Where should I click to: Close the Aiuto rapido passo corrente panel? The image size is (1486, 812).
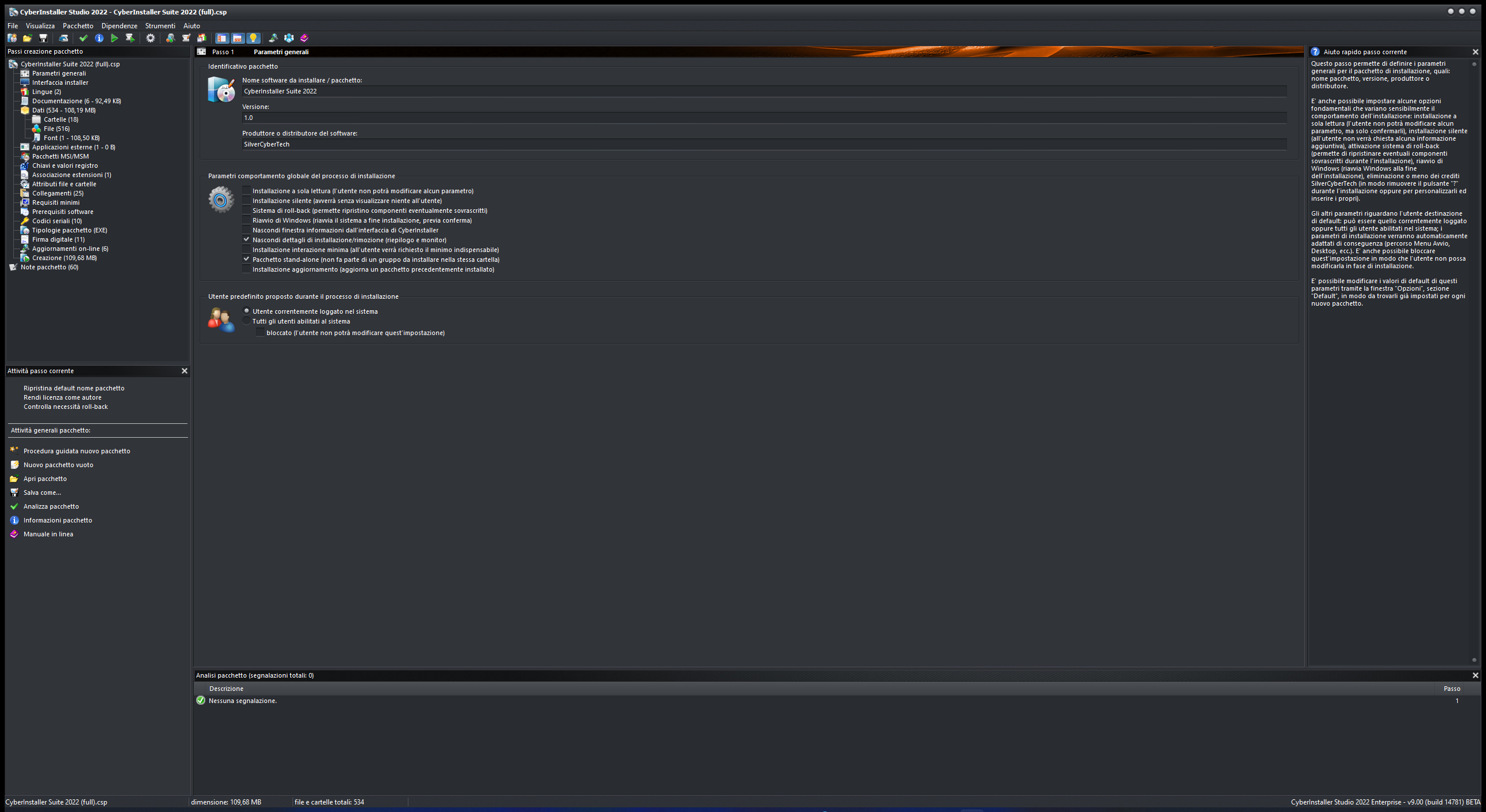(x=1475, y=52)
